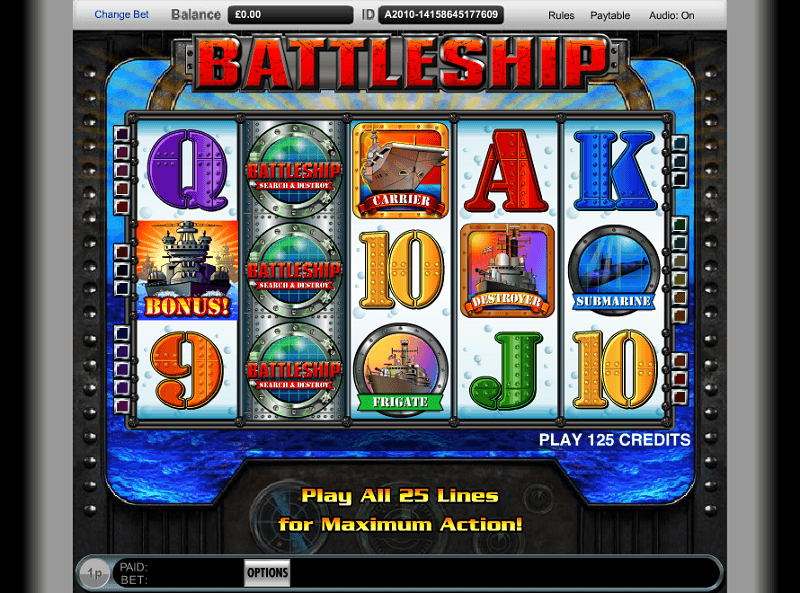
Task: Open the OPTIONS button
Action: coord(267,573)
